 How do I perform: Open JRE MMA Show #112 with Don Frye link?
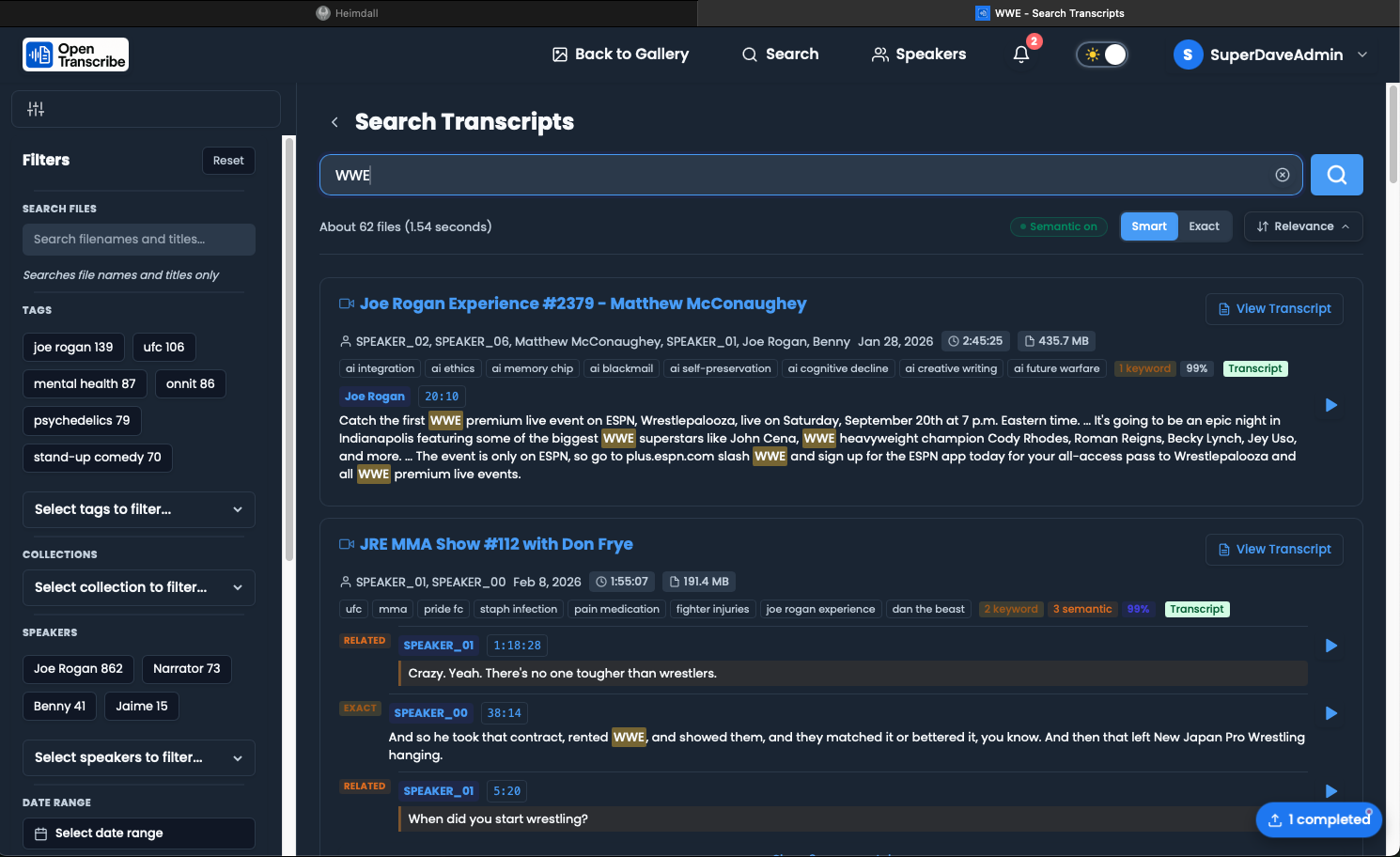coord(496,544)
